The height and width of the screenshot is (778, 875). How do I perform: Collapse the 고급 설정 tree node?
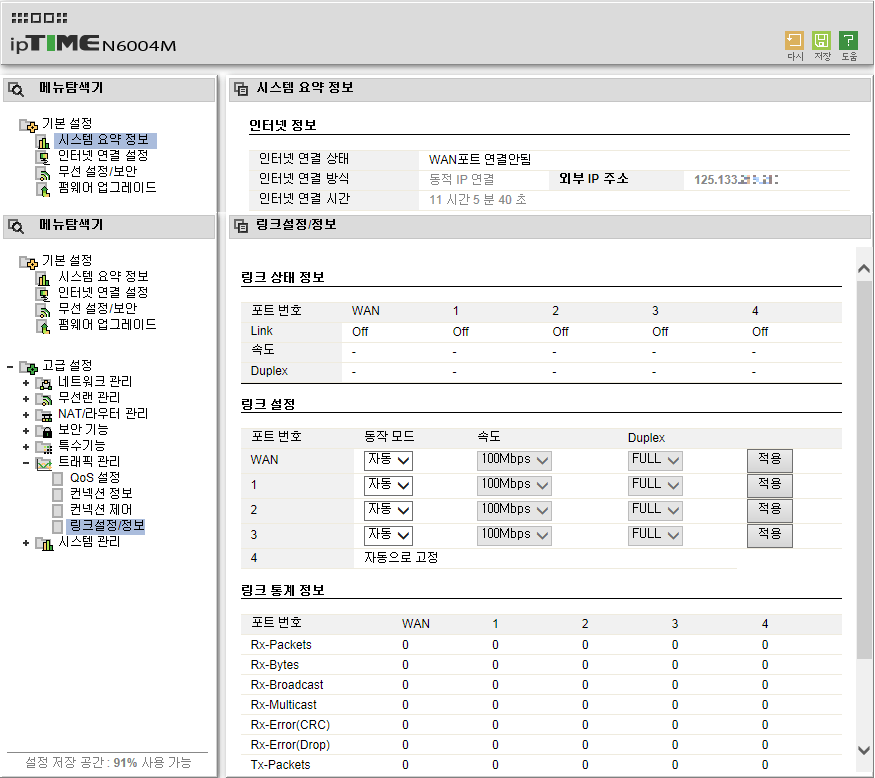[10, 367]
